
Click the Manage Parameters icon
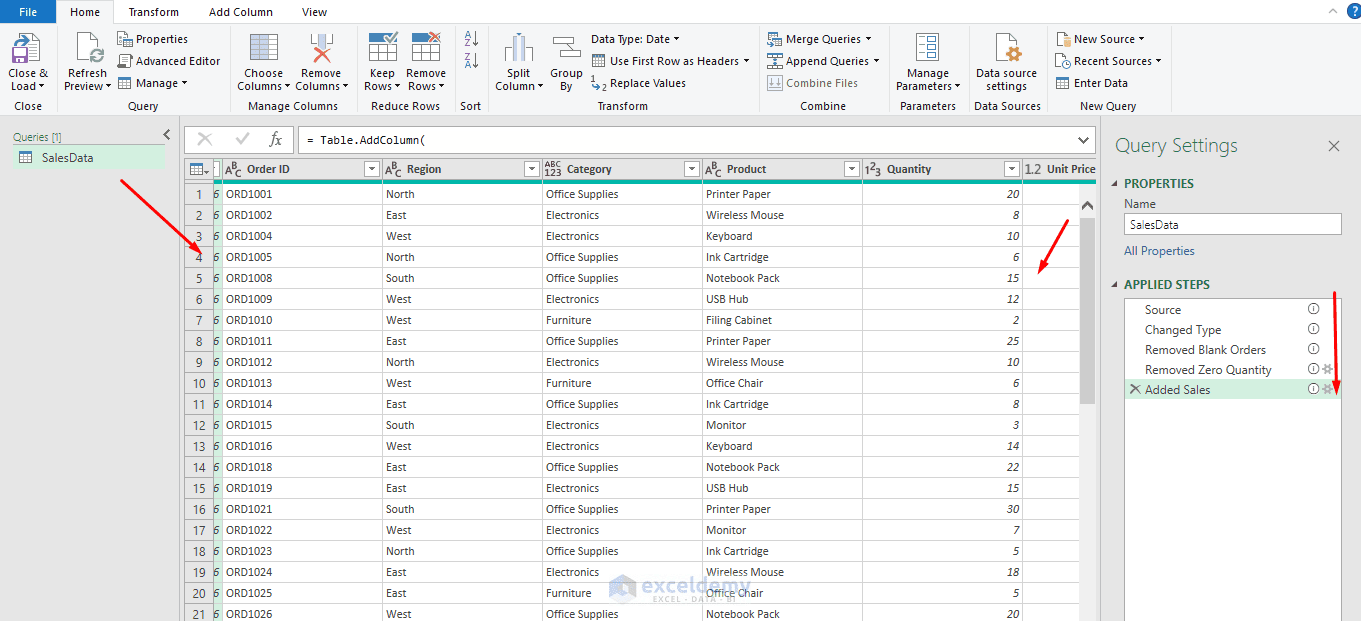[928, 48]
